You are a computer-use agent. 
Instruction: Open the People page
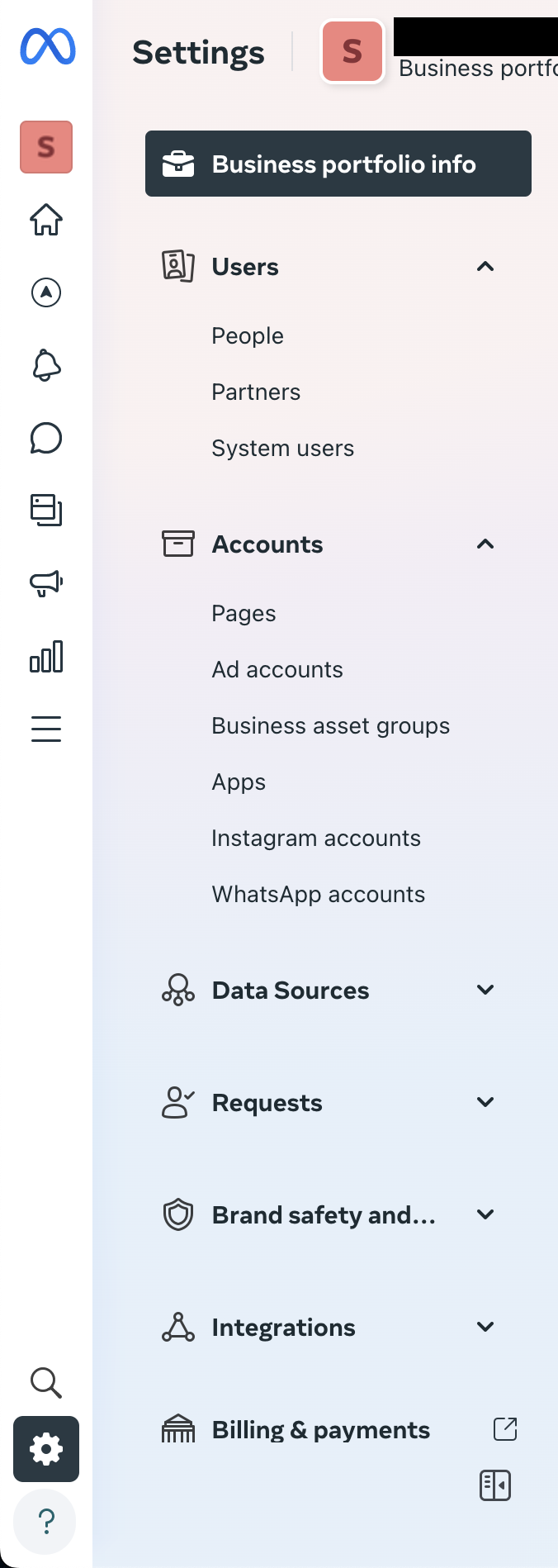tap(248, 335)
